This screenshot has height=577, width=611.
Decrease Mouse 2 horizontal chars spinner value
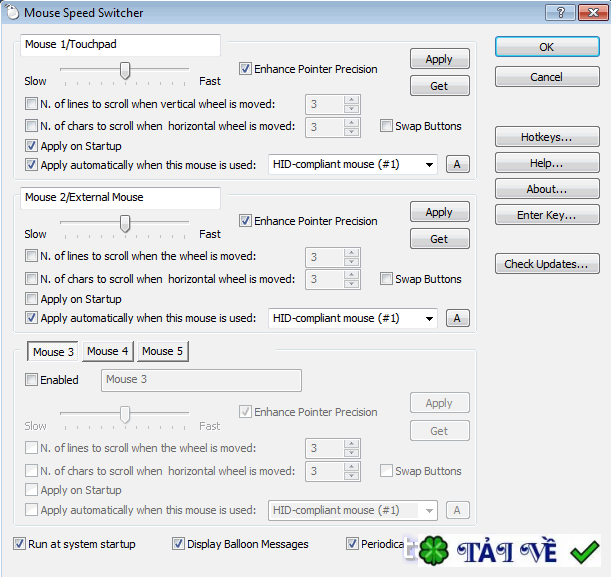(351, 284)
